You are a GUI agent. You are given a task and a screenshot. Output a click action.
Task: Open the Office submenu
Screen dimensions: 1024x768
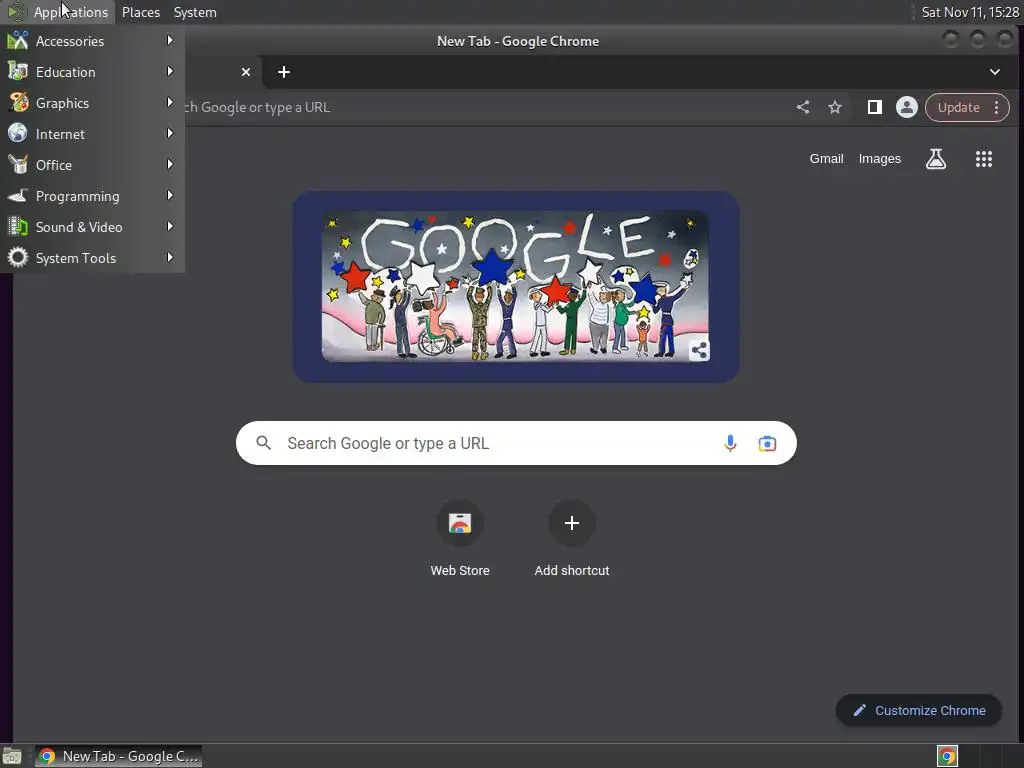(x=91, y=165)
